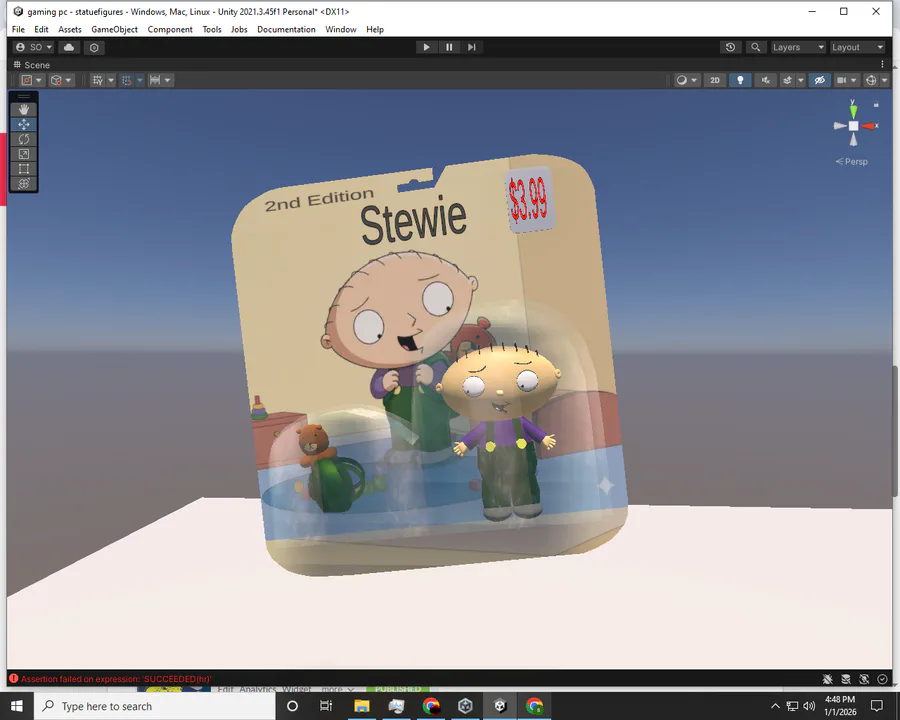
Task: Open Unity cloud services
Action: point(69,47)
